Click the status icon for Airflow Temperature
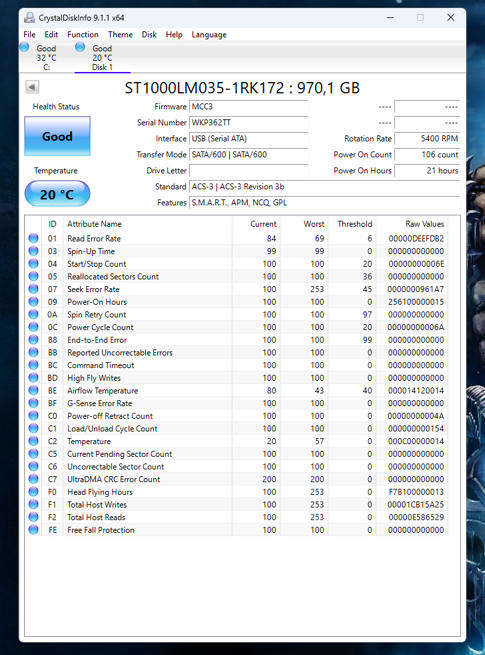Image resolution: width=485 pixels, height=655 pixels. [x=33, y=390]
